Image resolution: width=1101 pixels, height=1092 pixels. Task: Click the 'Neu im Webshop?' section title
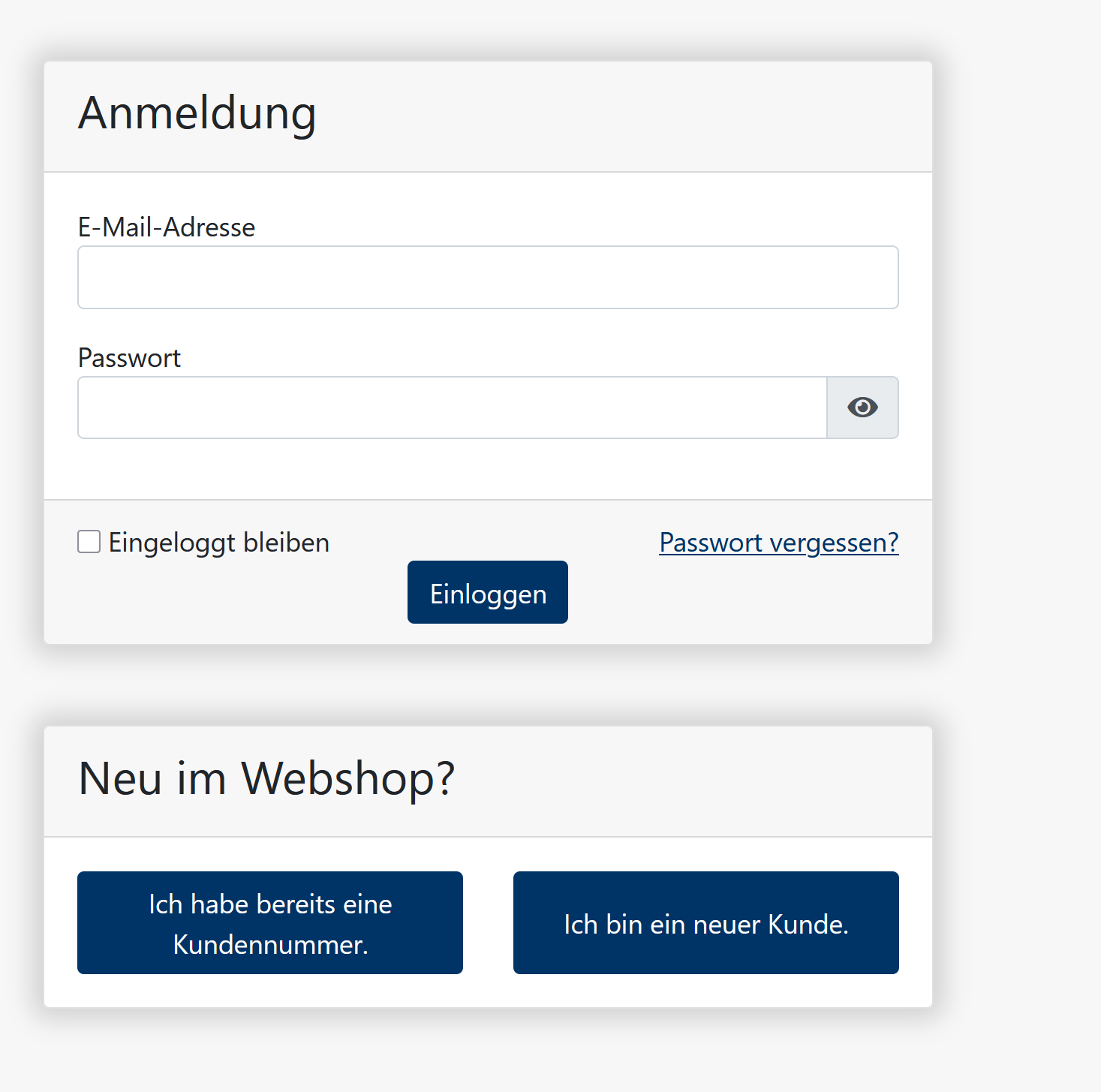pyautogui.click(x=266, y=779)
